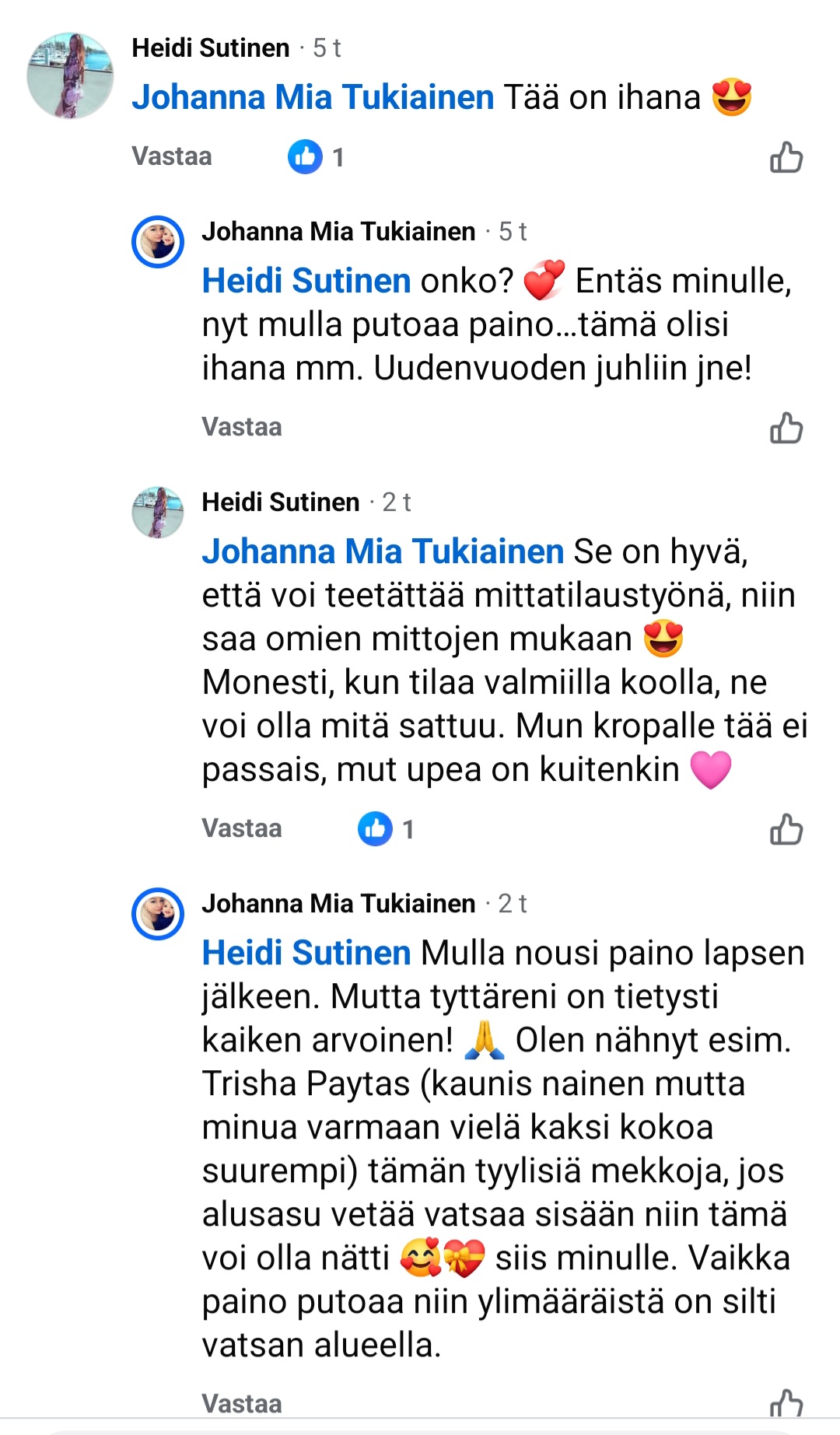The width and height of the screenshot is (840, 1435).
Task: Open Heidi Sutinen author name on top comment
Action: point(211,48)
